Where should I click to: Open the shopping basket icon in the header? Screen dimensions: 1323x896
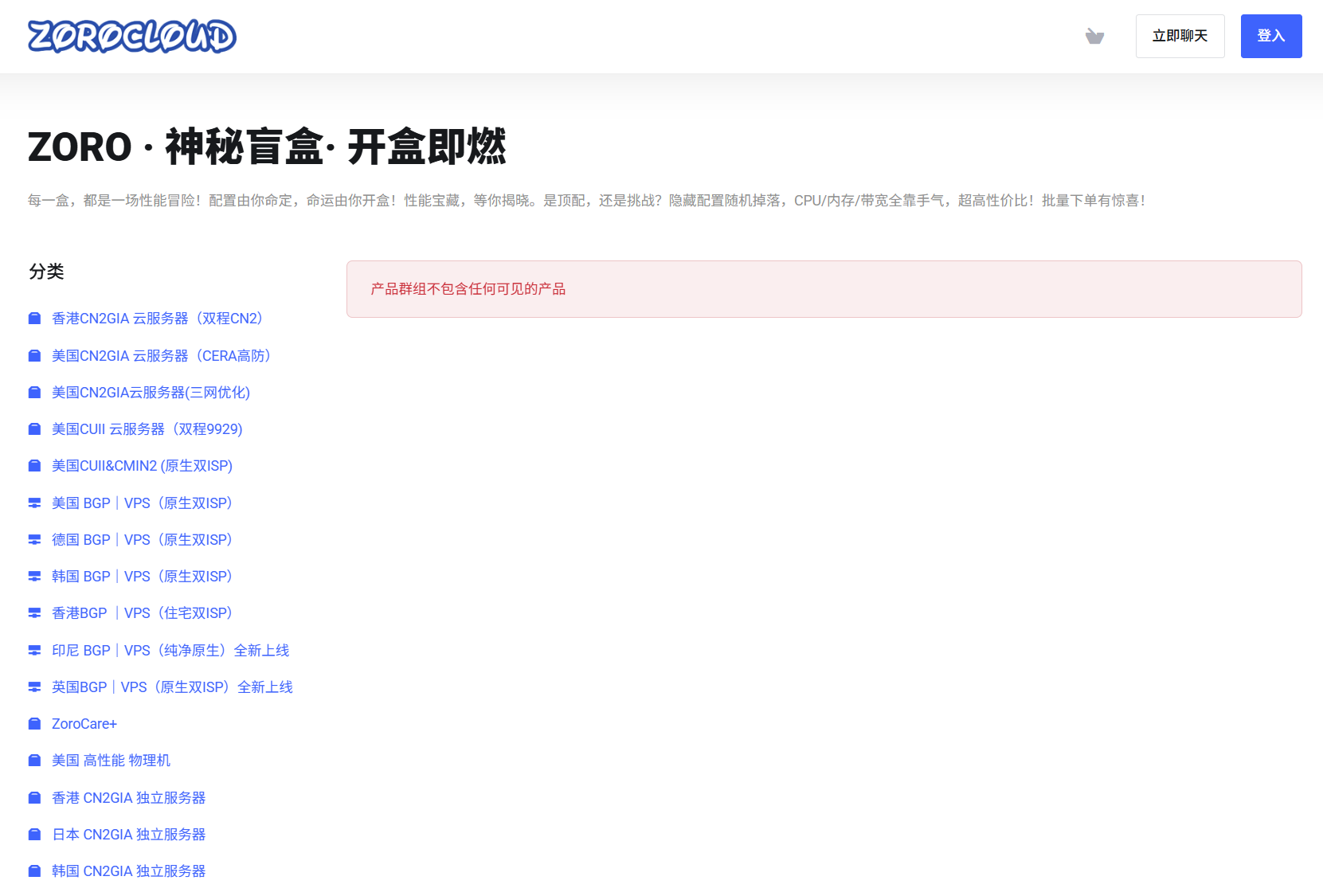pyautogui.click(x=1095, y=36)
